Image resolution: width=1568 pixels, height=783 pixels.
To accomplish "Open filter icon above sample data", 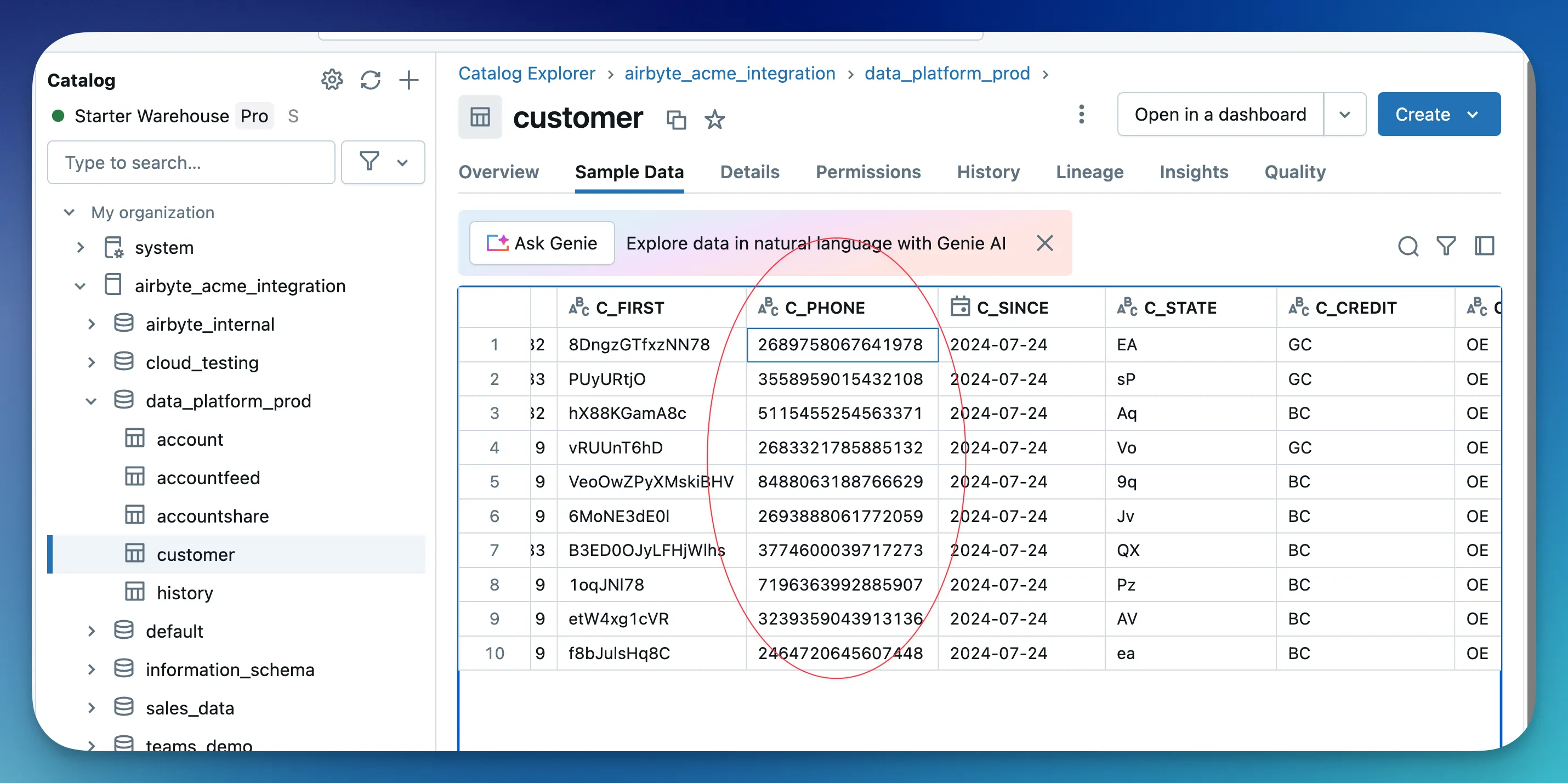I will [x=1446, y=246].
